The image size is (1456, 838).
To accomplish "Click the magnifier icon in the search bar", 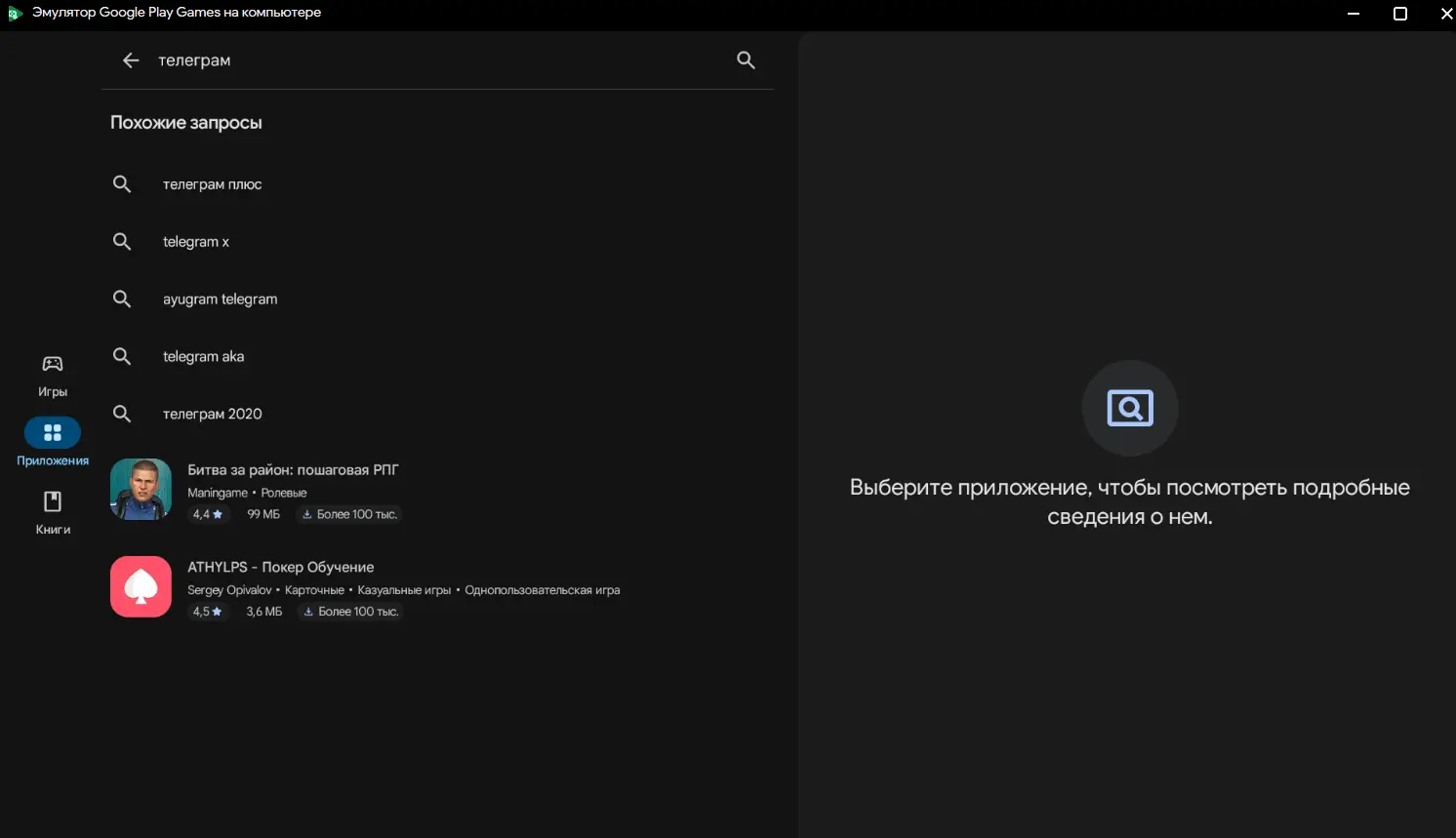I will [746, 60].
